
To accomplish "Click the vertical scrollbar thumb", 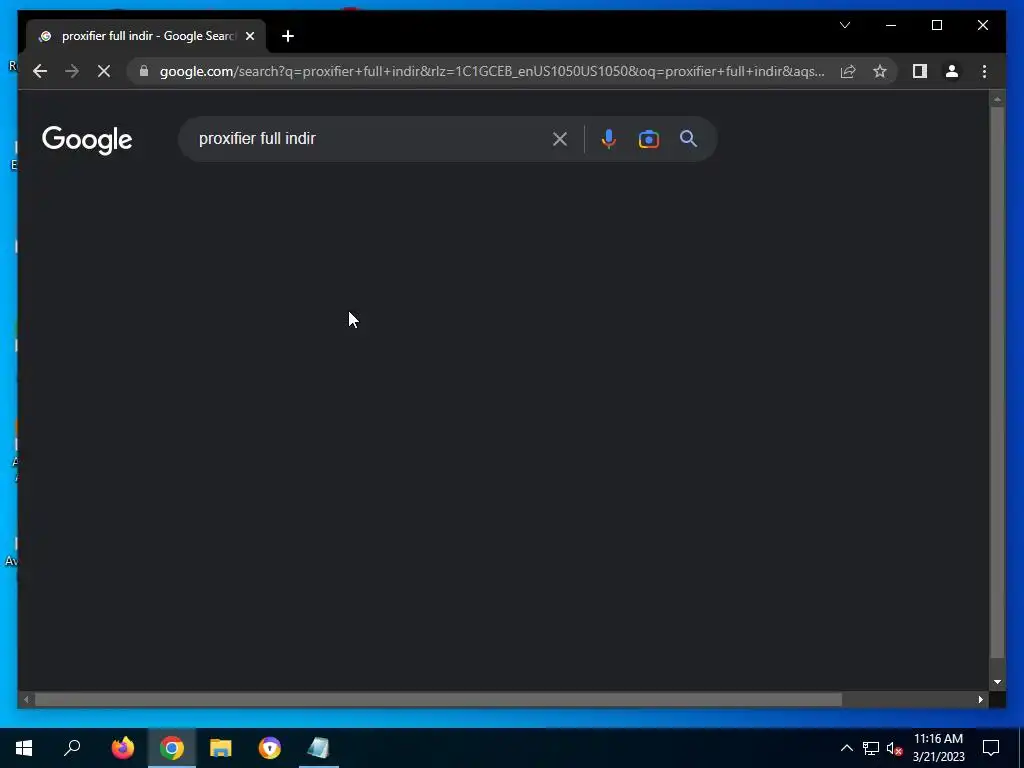I will tap(997, 382).
